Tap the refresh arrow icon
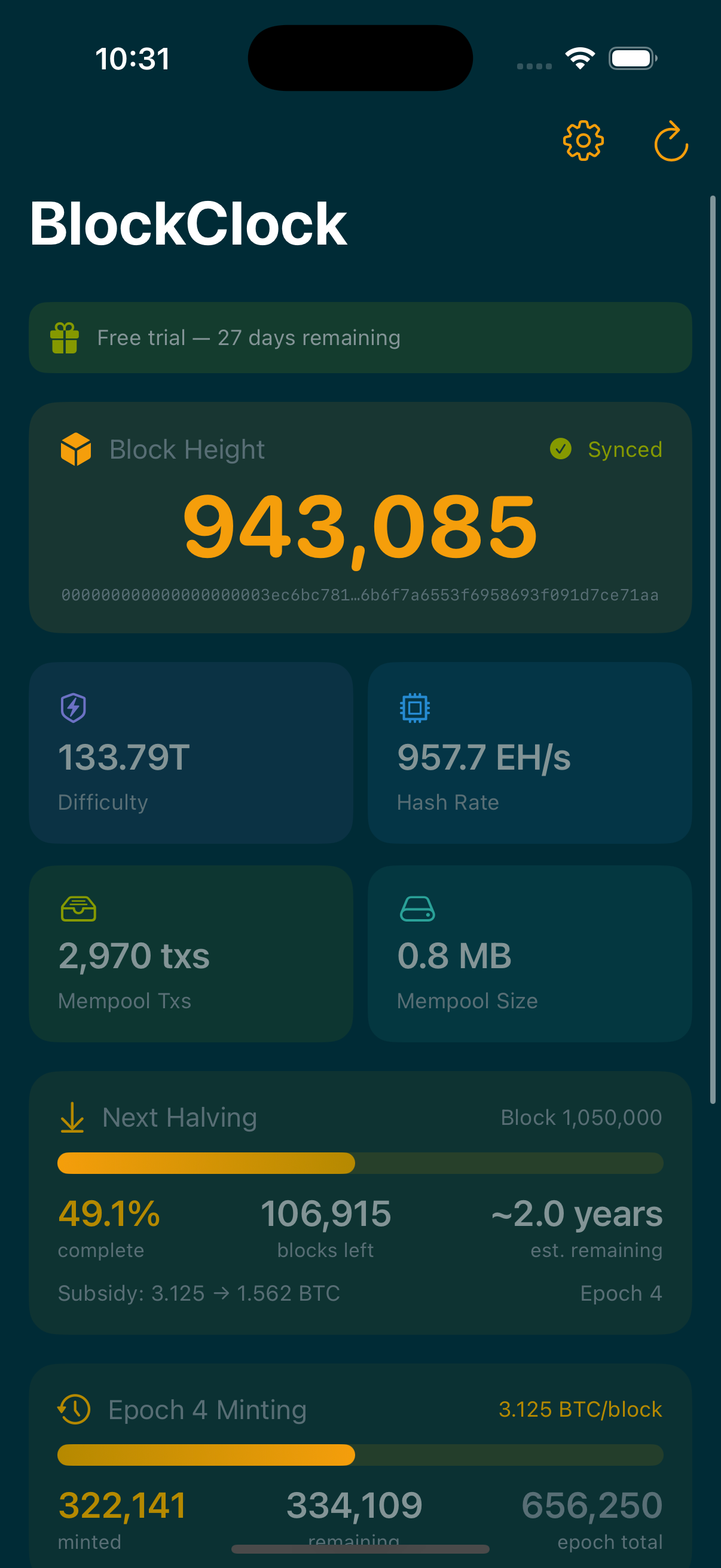721x1568 pixels. click(671, 141)
